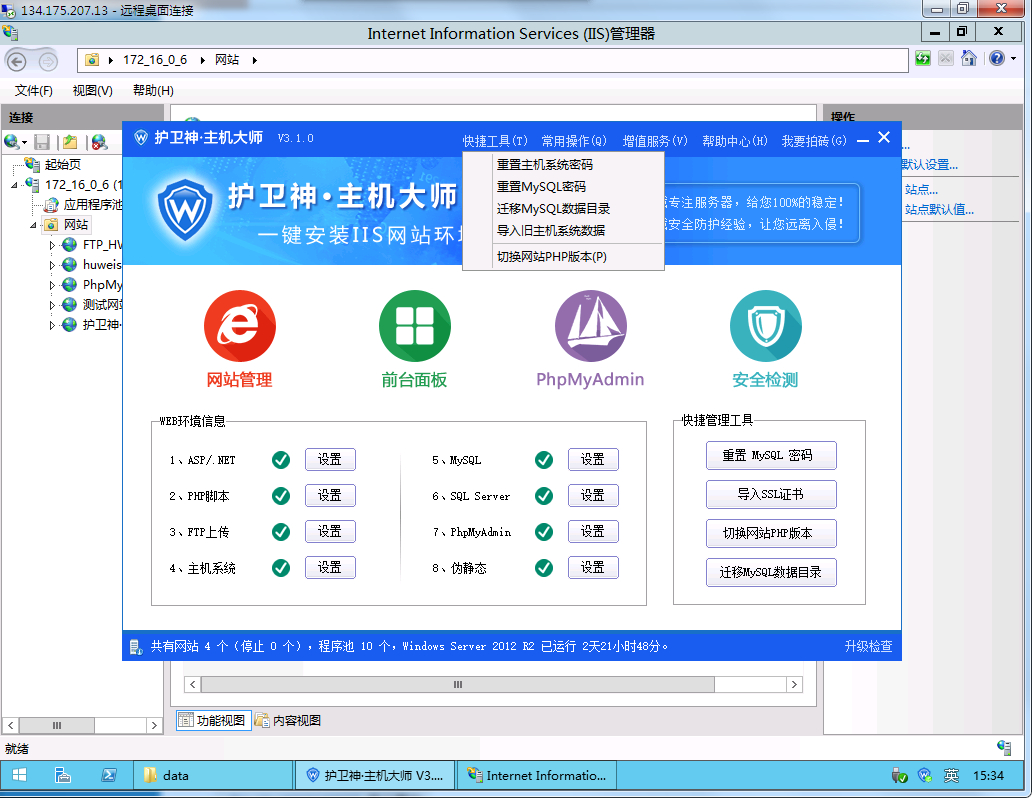Click the 护卫神 logo in title bar

pos(141,138)
